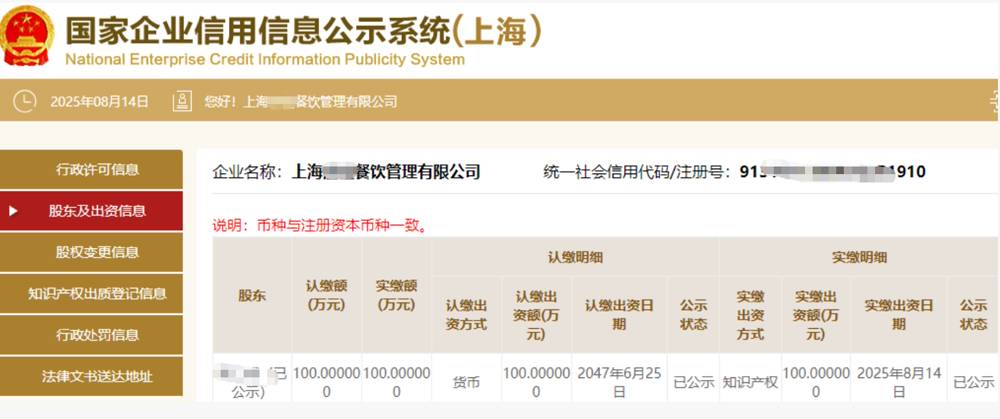Click the 实缴出资日期 column header
The width and height of the screenshot is (1000, 419).
coord(899,315)
